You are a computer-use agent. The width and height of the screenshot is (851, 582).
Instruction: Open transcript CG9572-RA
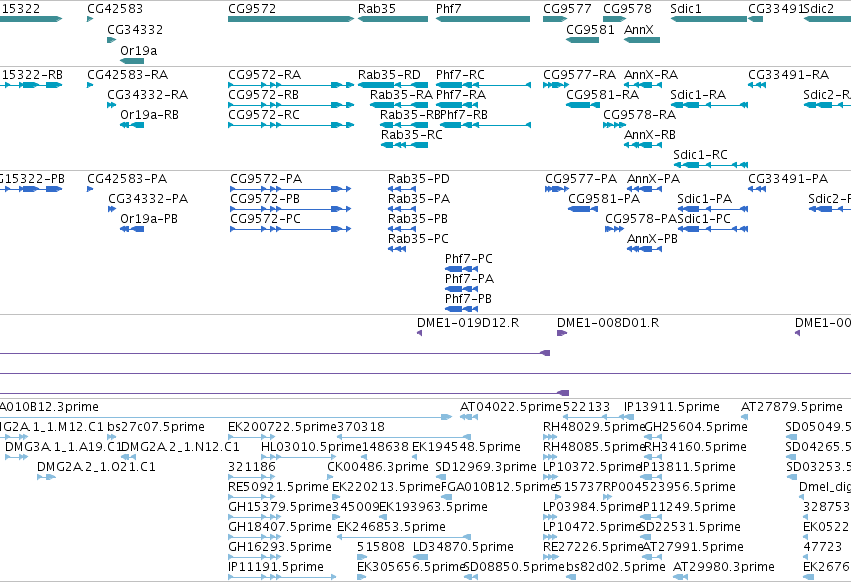(264, 74)
